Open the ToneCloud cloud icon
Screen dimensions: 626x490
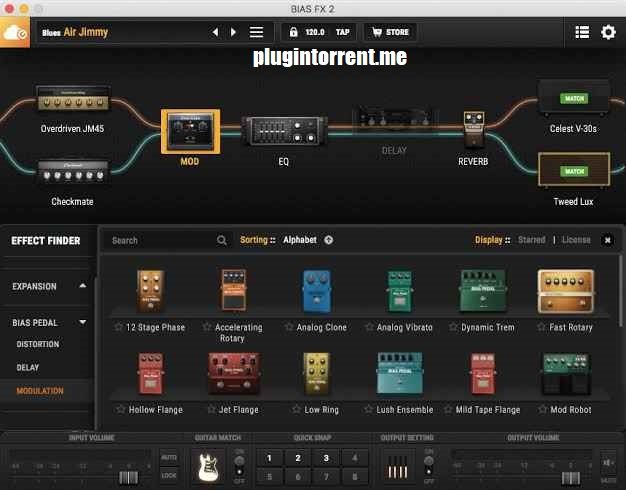[x=15, y=32]
